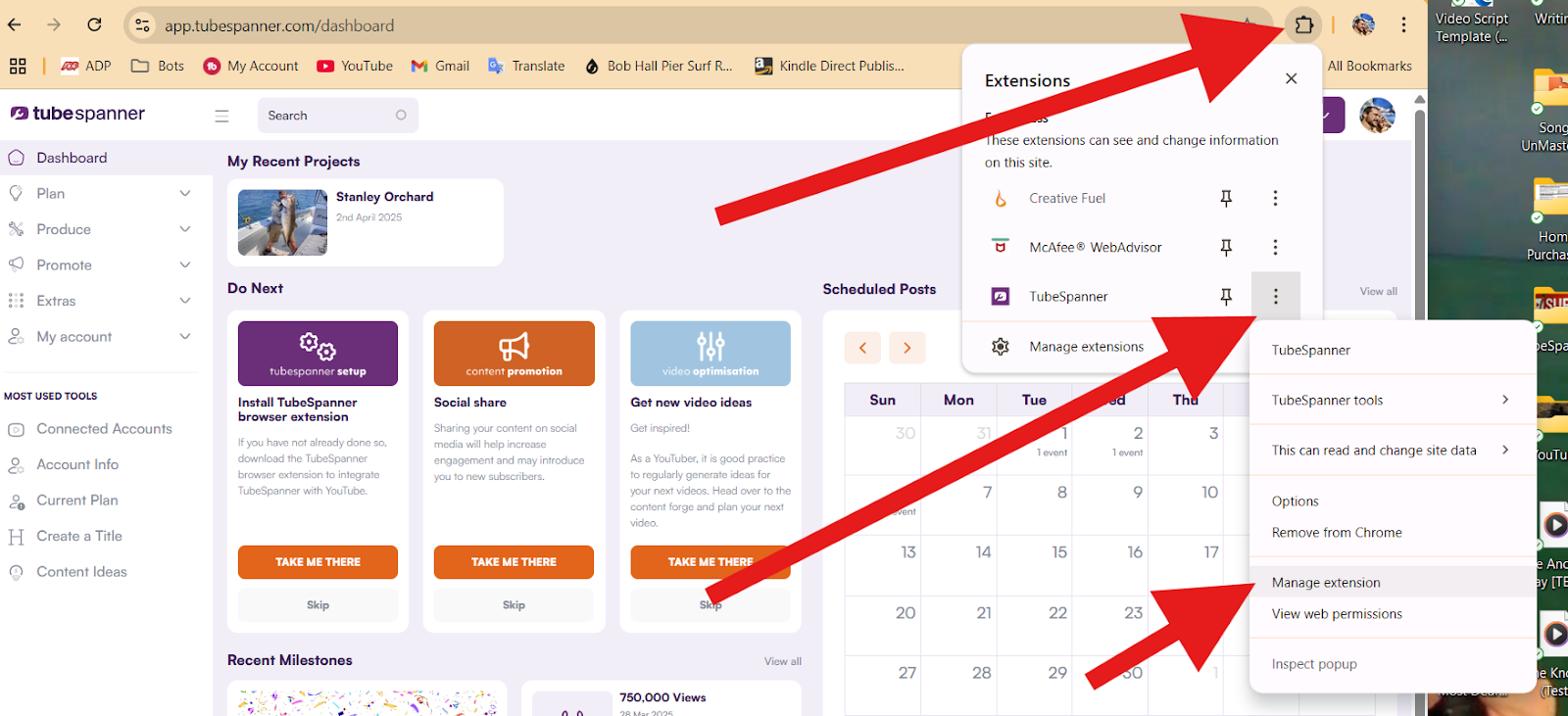
Task: Open the apps grid icon in bookmarks bar
Action: point(18,66)
